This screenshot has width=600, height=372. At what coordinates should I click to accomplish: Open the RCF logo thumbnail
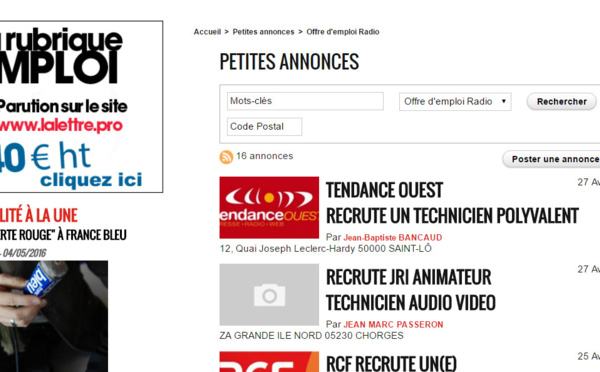tap(269, 362)
